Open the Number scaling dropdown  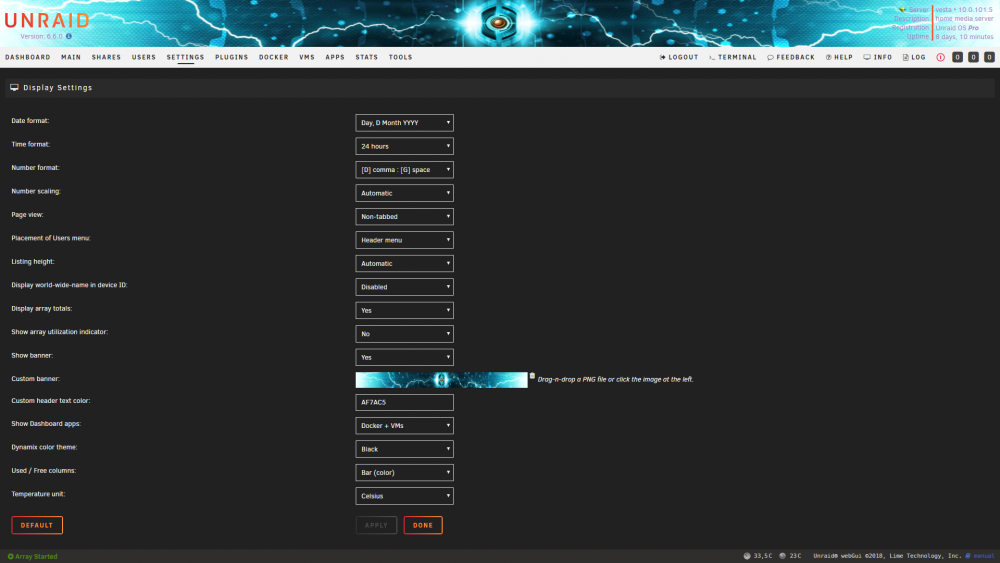tap(404, 193)
